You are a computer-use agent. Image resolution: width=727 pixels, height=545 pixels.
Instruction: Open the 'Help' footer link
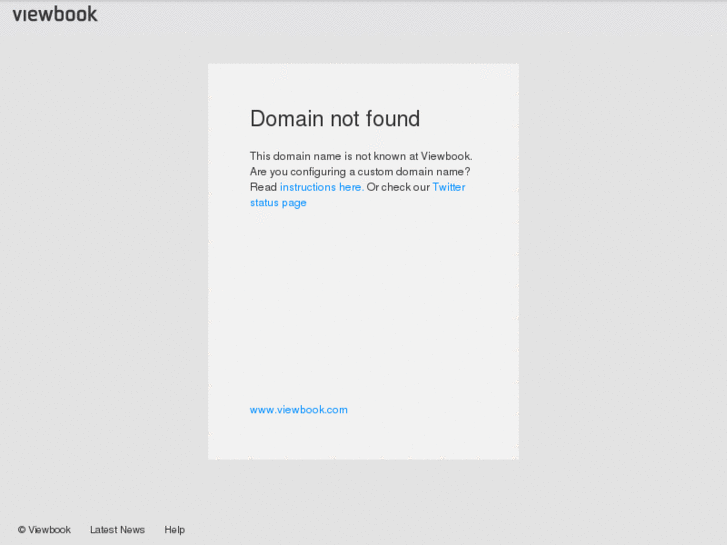tap(174, 530)
